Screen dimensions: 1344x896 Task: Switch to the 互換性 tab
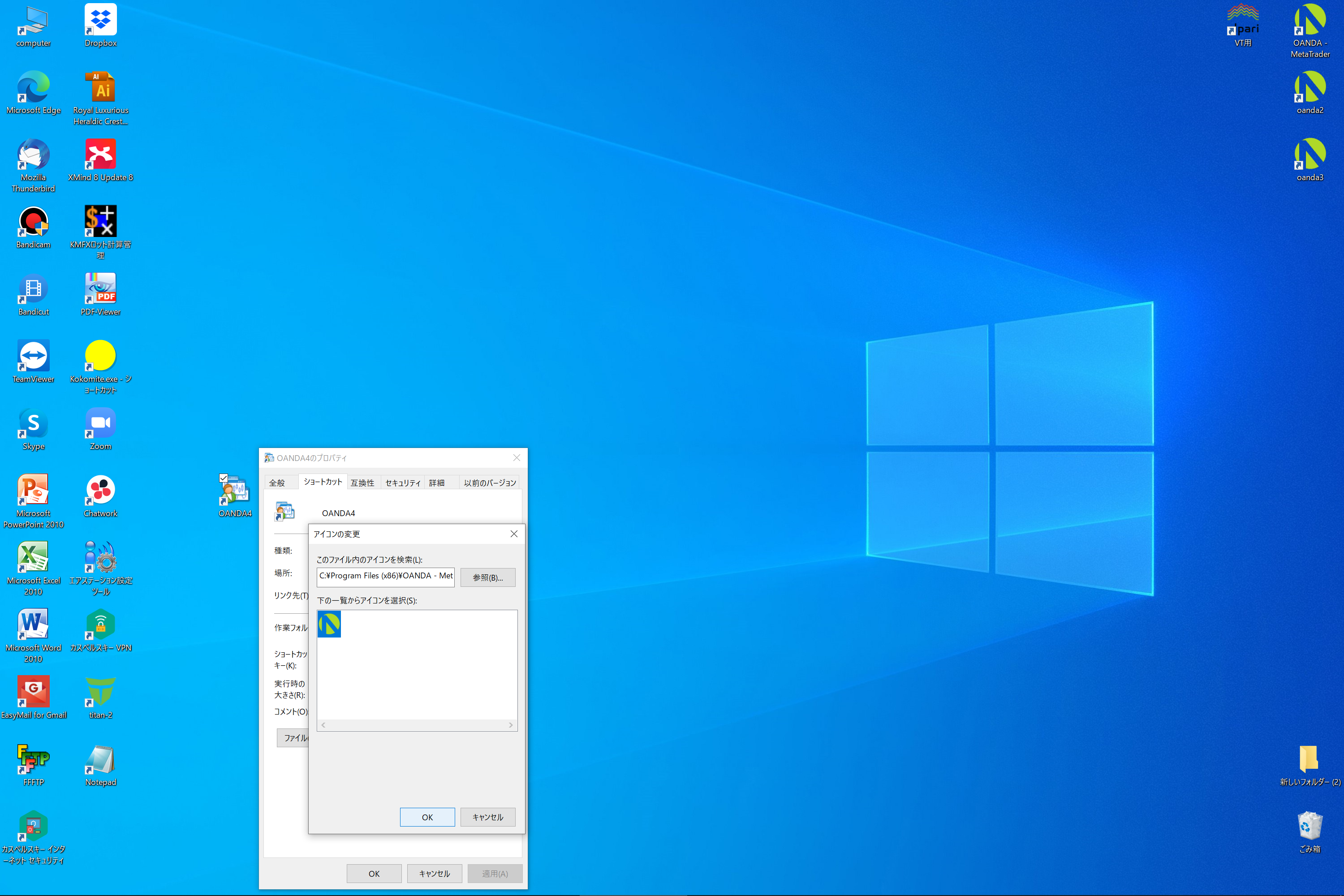point(362,483)
